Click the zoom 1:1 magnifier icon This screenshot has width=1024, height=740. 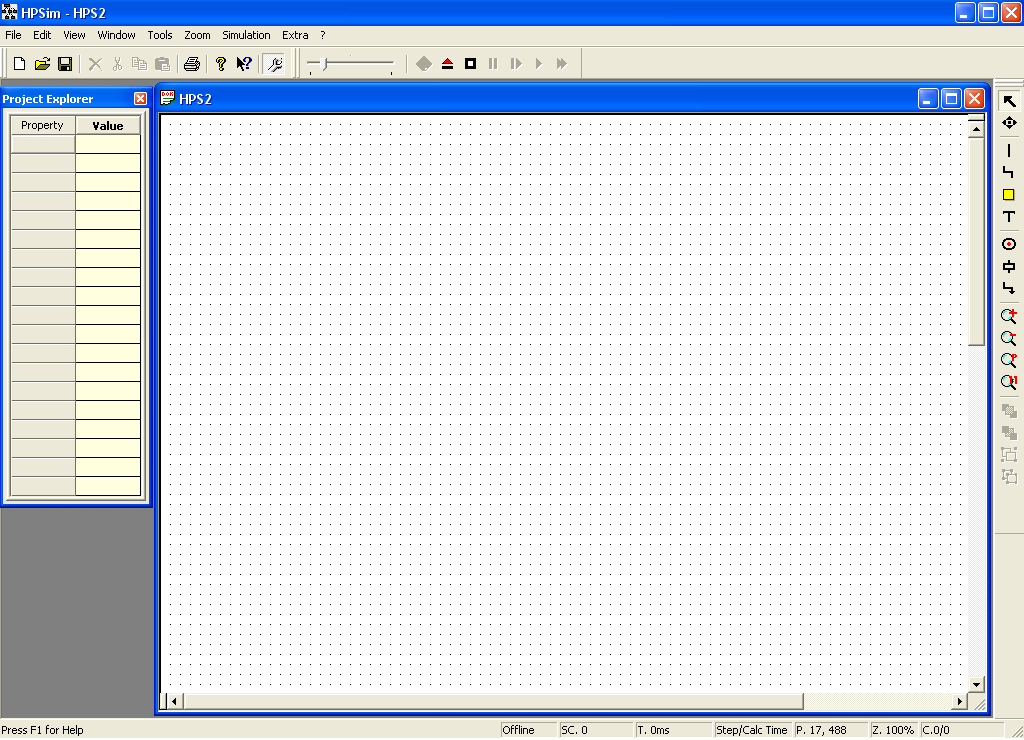coord(1009,382)
